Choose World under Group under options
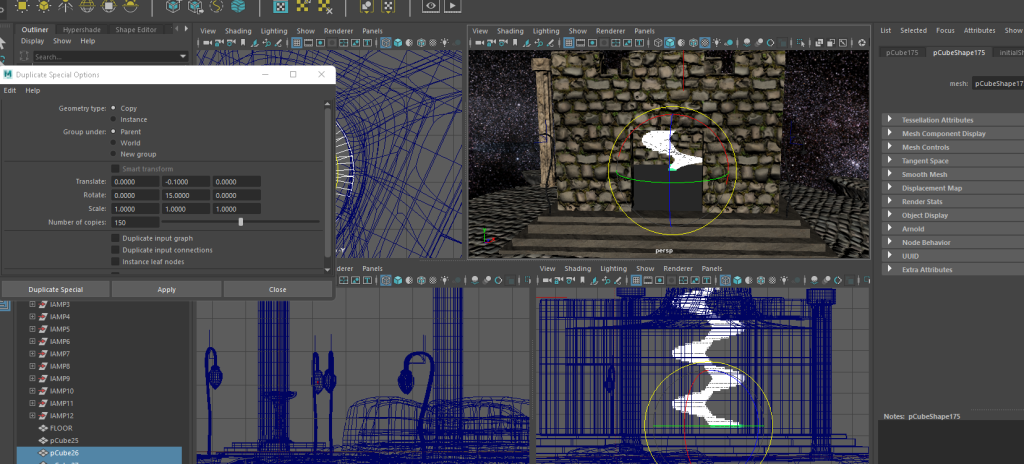The image size is (1024, 464). click(x=113, y=143)
